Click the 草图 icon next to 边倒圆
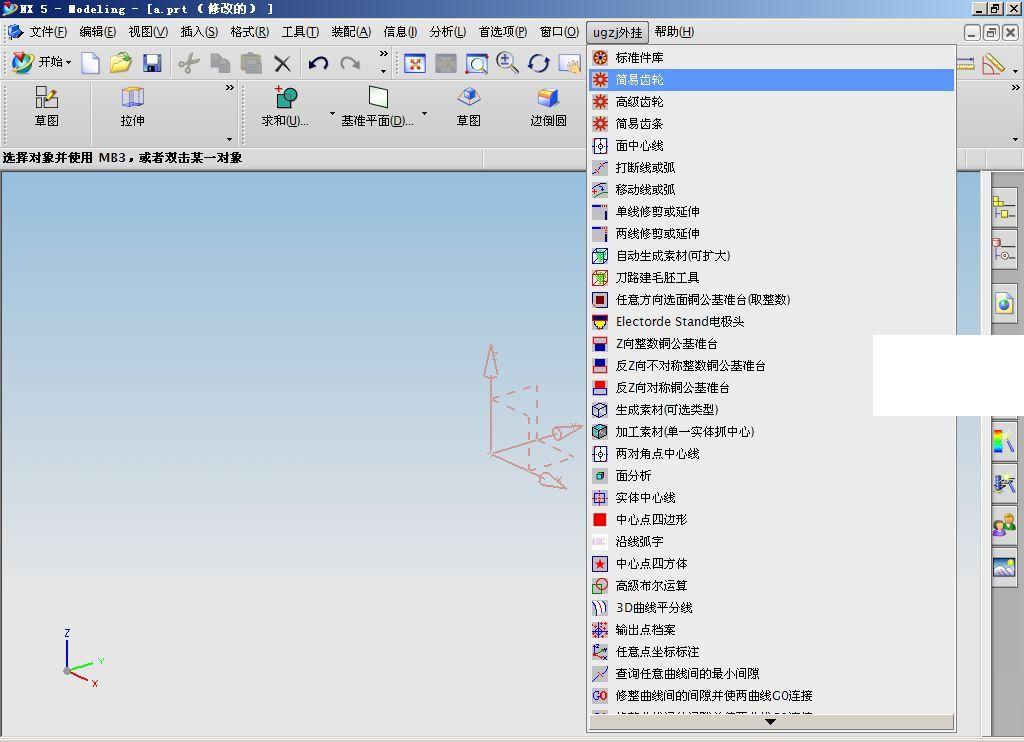The height and width of the screenshot is (742, 1024). (468, 106)
